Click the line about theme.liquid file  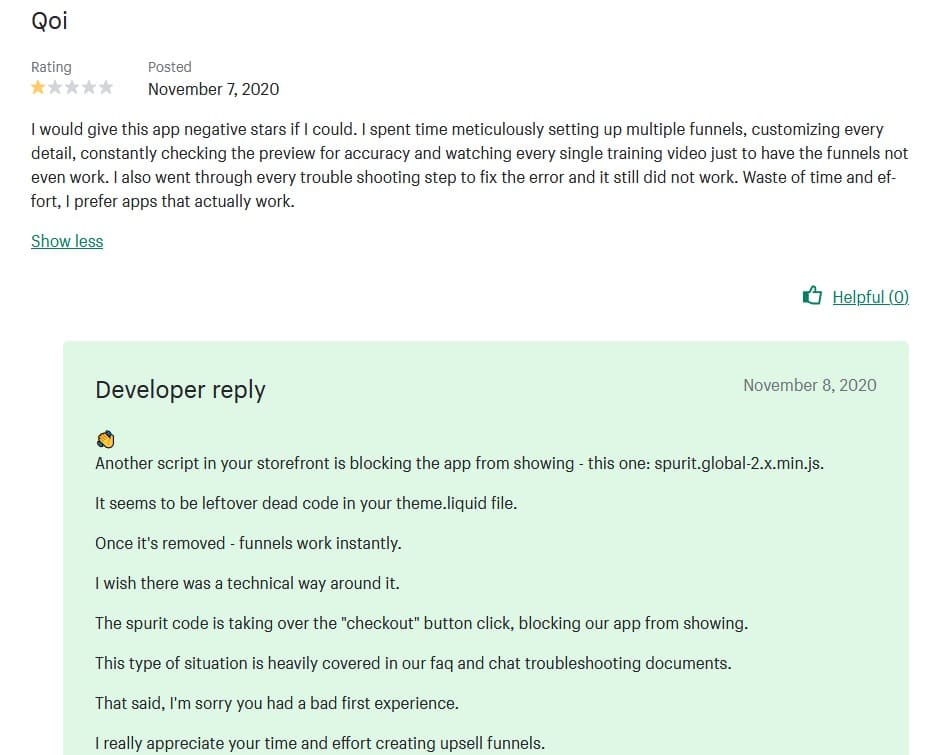306,504
